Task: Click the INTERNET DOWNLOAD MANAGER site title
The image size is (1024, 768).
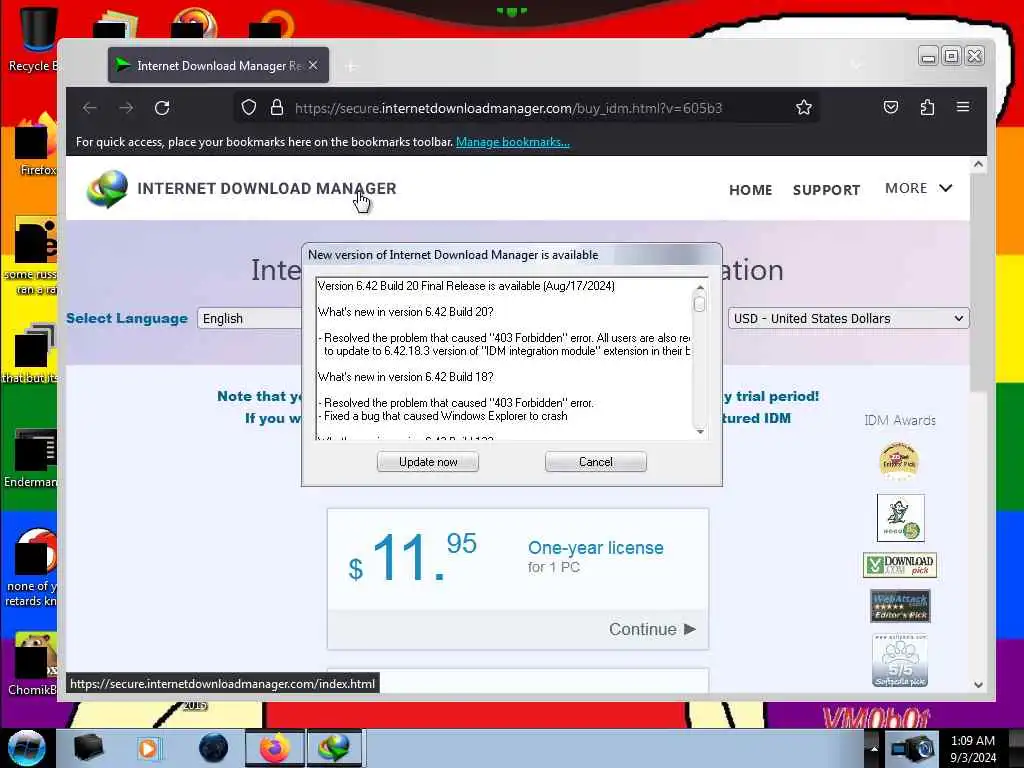Action: [266, 189]
